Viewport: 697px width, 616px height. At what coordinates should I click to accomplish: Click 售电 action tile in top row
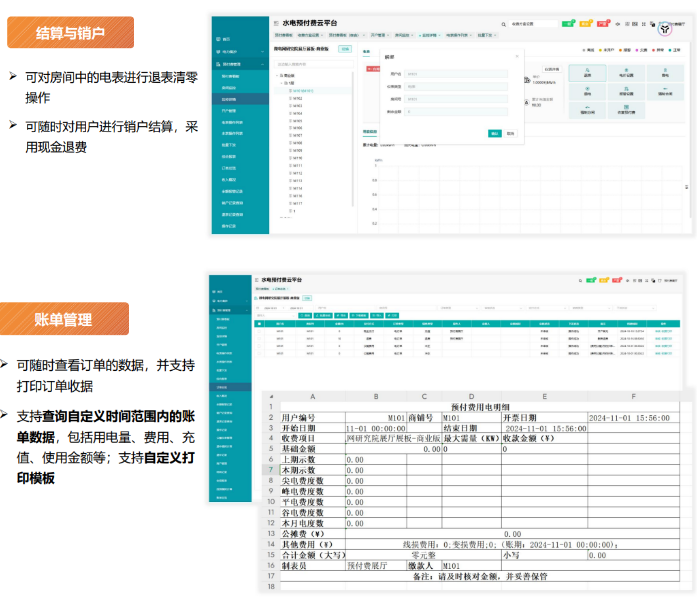665,73
